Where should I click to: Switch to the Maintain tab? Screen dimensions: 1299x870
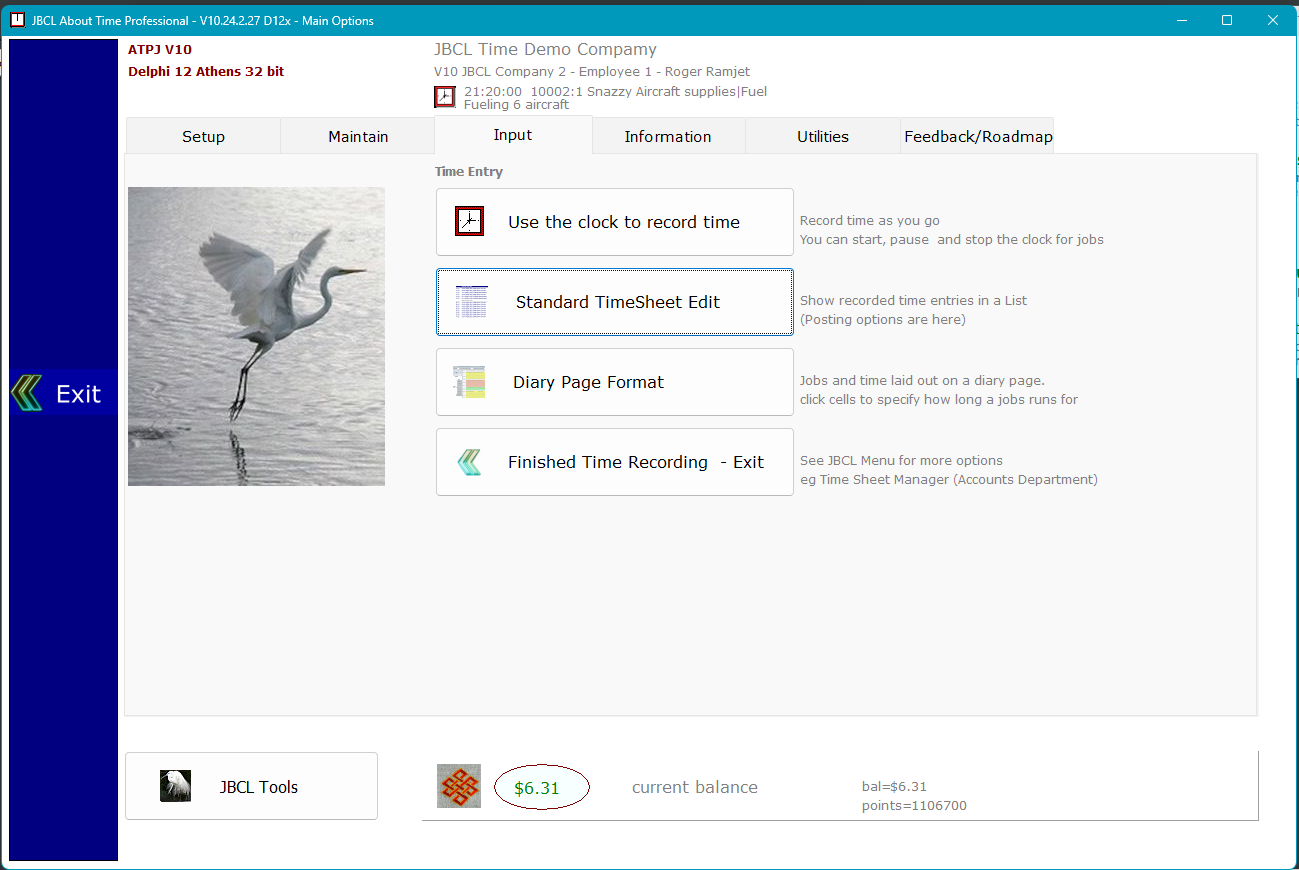point(358,137)
